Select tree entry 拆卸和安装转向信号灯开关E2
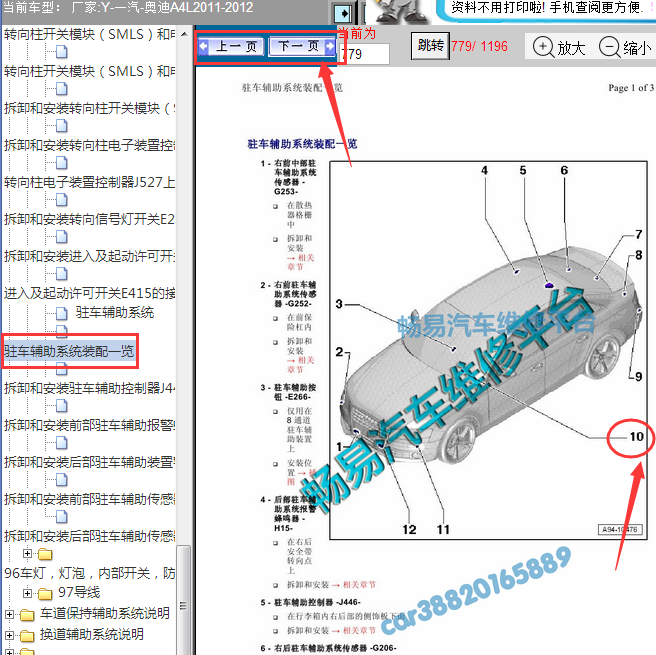This screenshot has height=655, width=656. point(89,219)
